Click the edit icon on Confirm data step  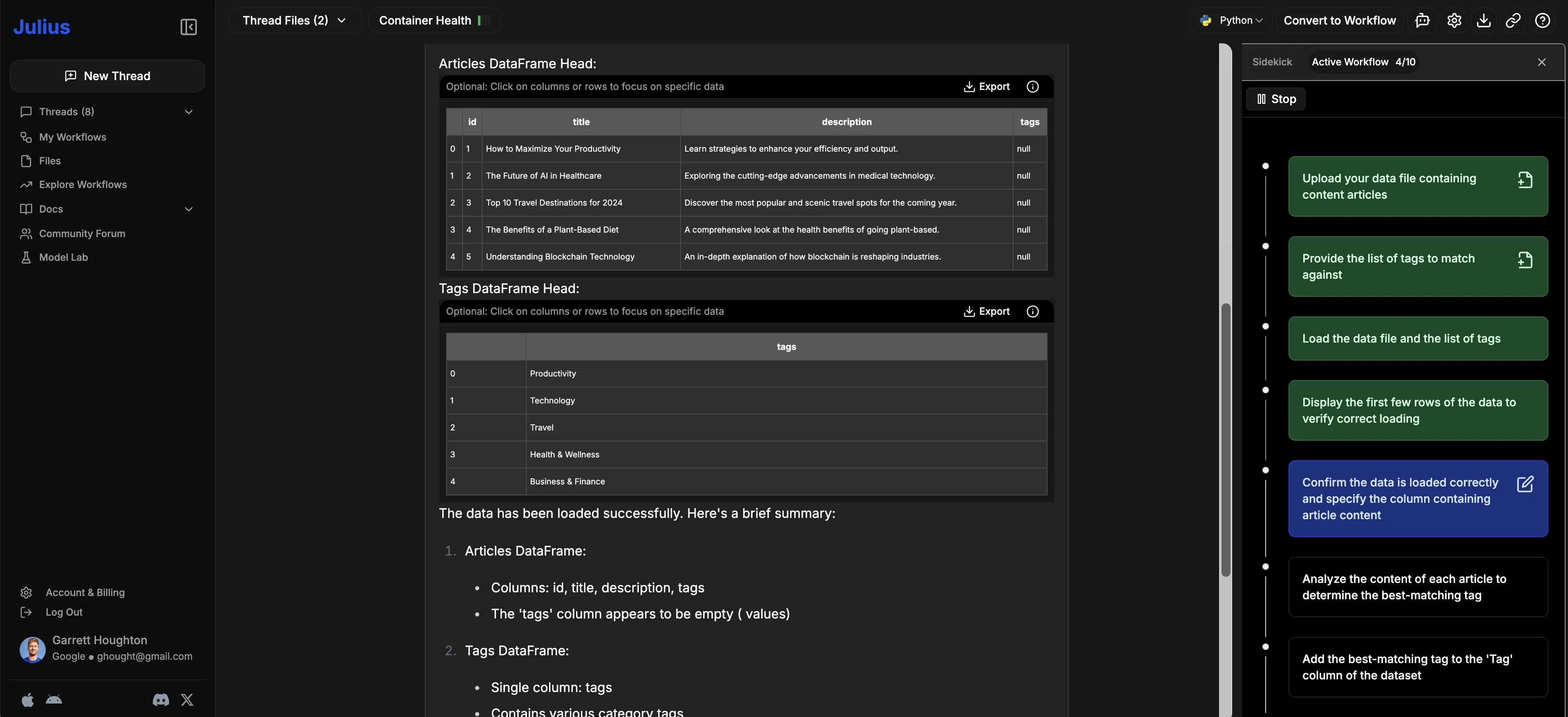(1525, 484)
